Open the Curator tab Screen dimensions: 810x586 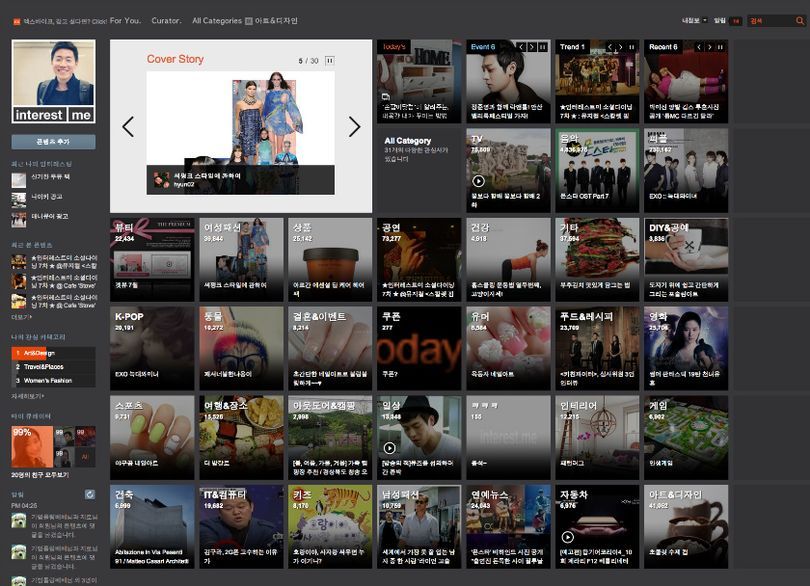click(166, 21)
